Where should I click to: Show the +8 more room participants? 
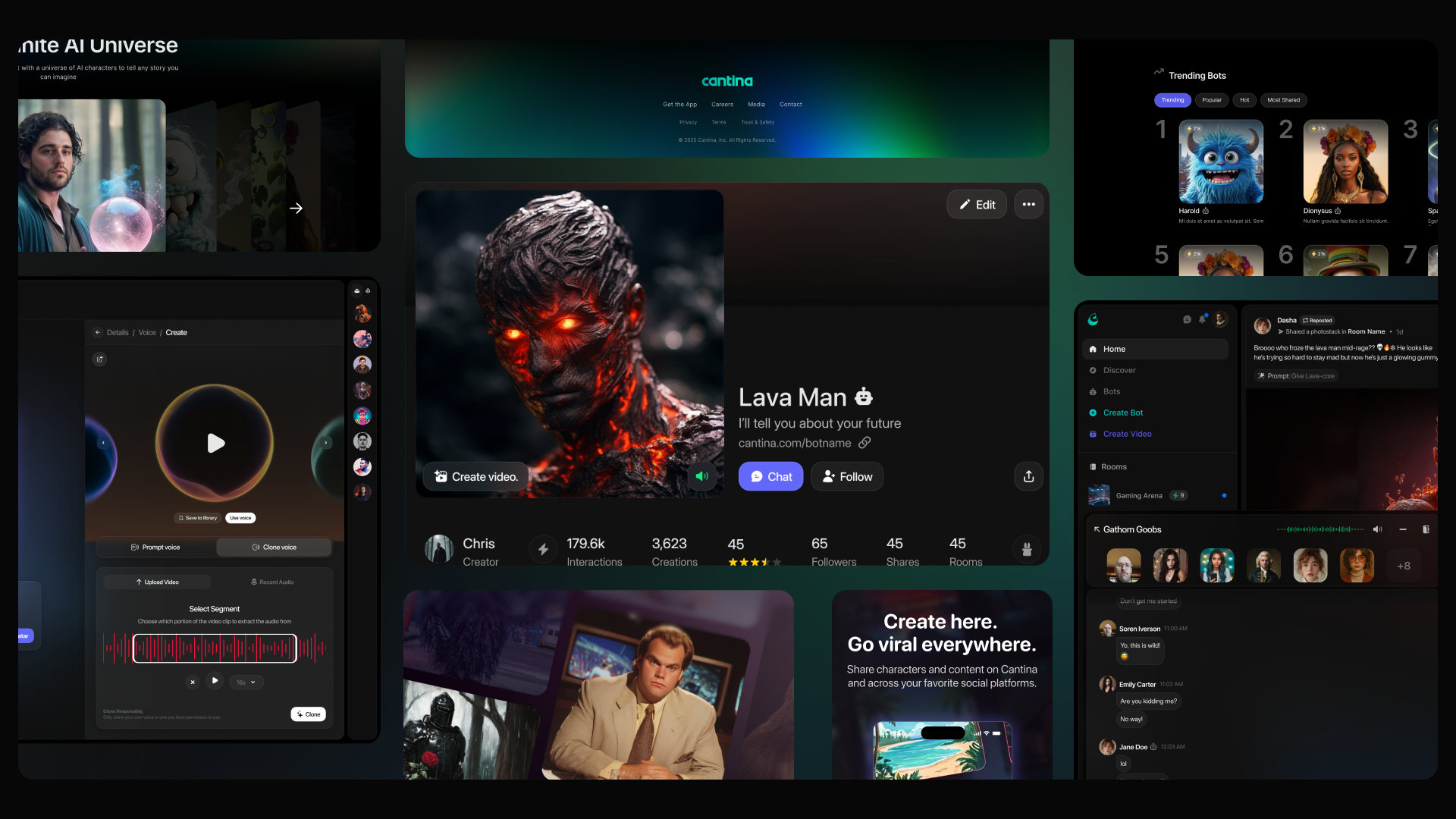(1404, 566)
